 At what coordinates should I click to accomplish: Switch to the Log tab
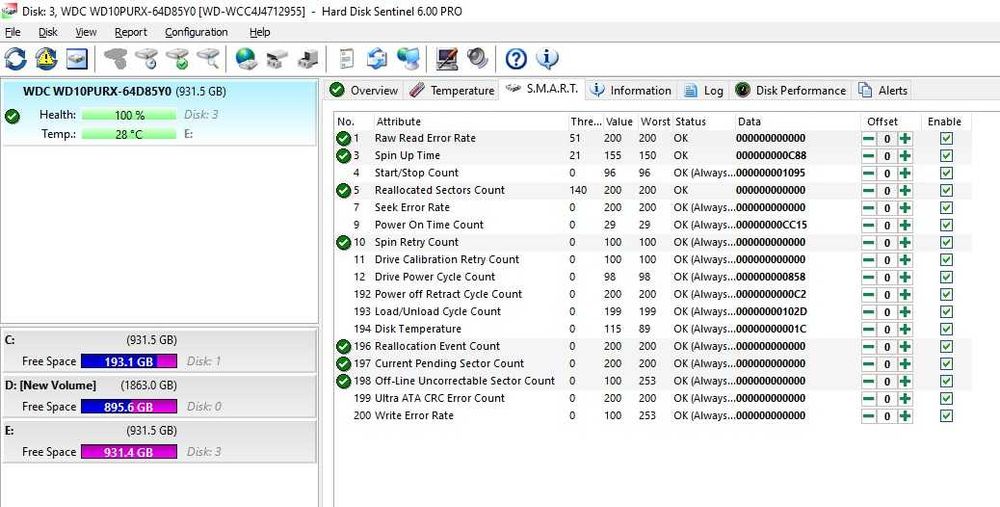click(x=703, y=91)
